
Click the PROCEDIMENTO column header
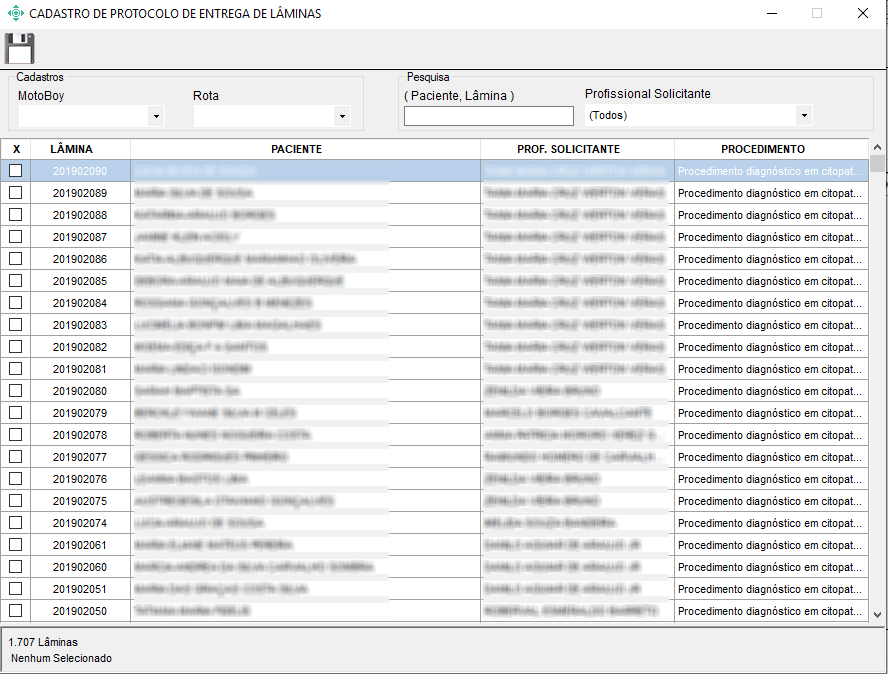point(762,149)
